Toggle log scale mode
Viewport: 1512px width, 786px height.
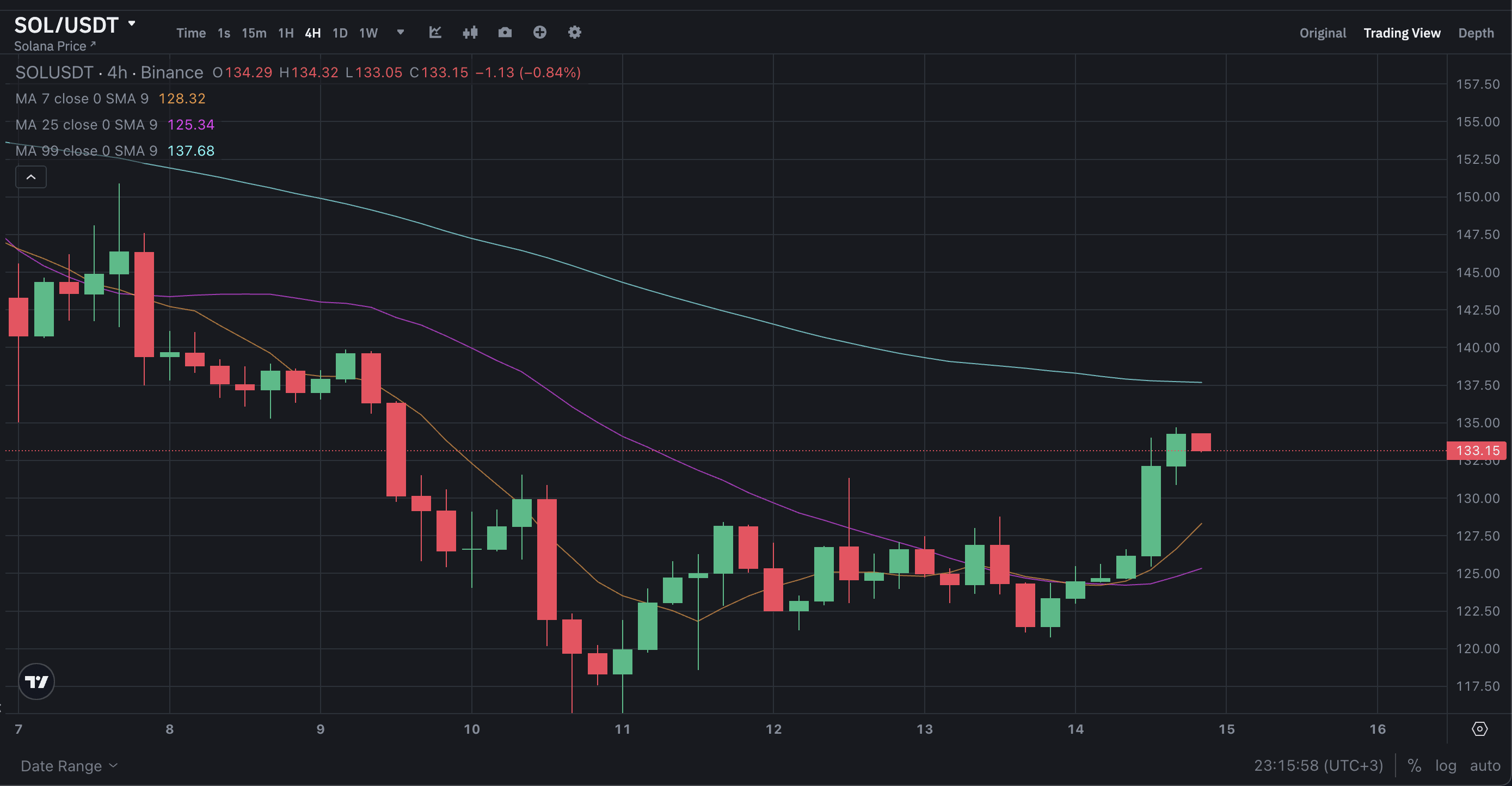pyautogui.click(x=1446, y=765)
